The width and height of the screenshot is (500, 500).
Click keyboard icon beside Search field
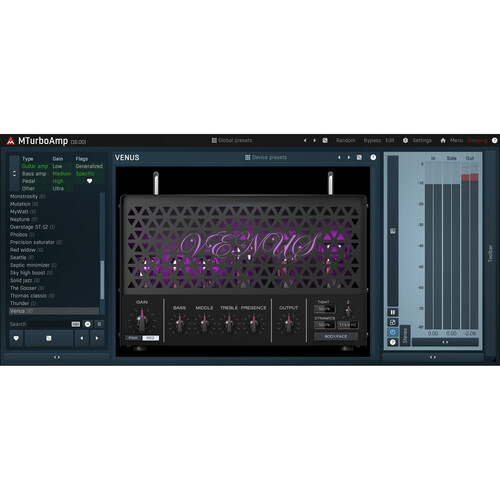click(76, 324)
